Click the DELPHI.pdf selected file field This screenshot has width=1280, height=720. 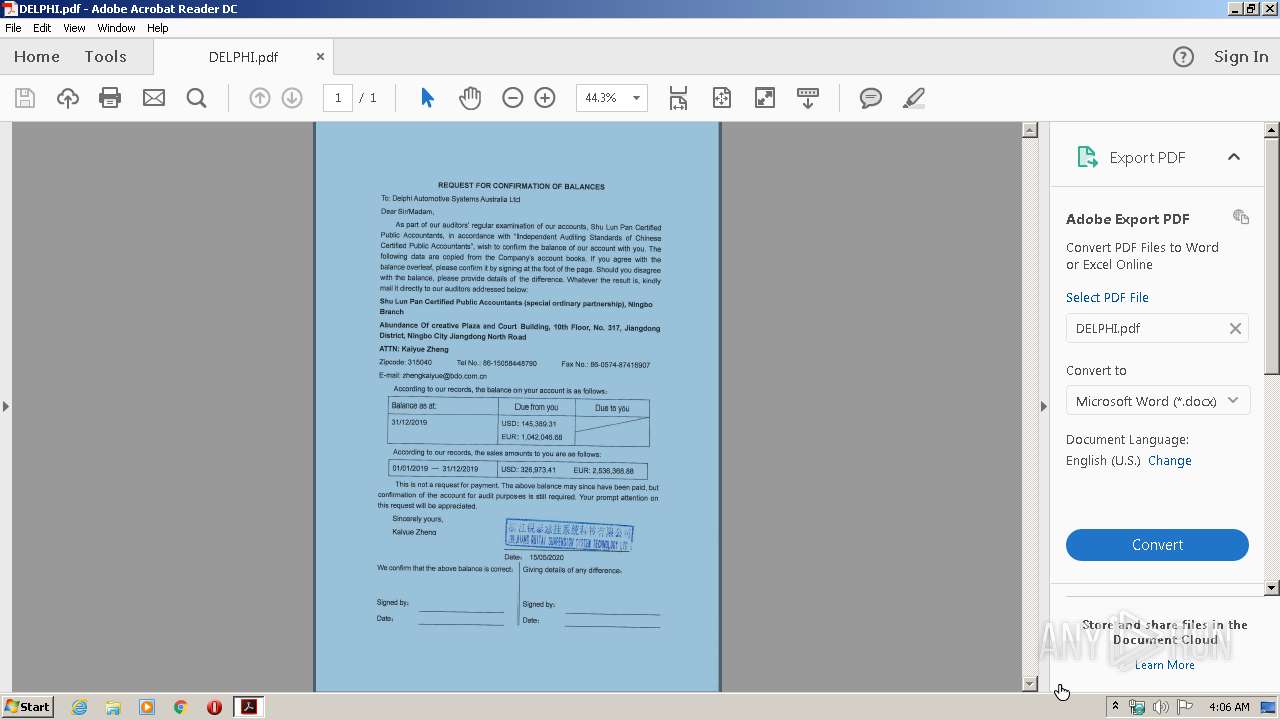pyautogui.click(x=1157, y=328)
